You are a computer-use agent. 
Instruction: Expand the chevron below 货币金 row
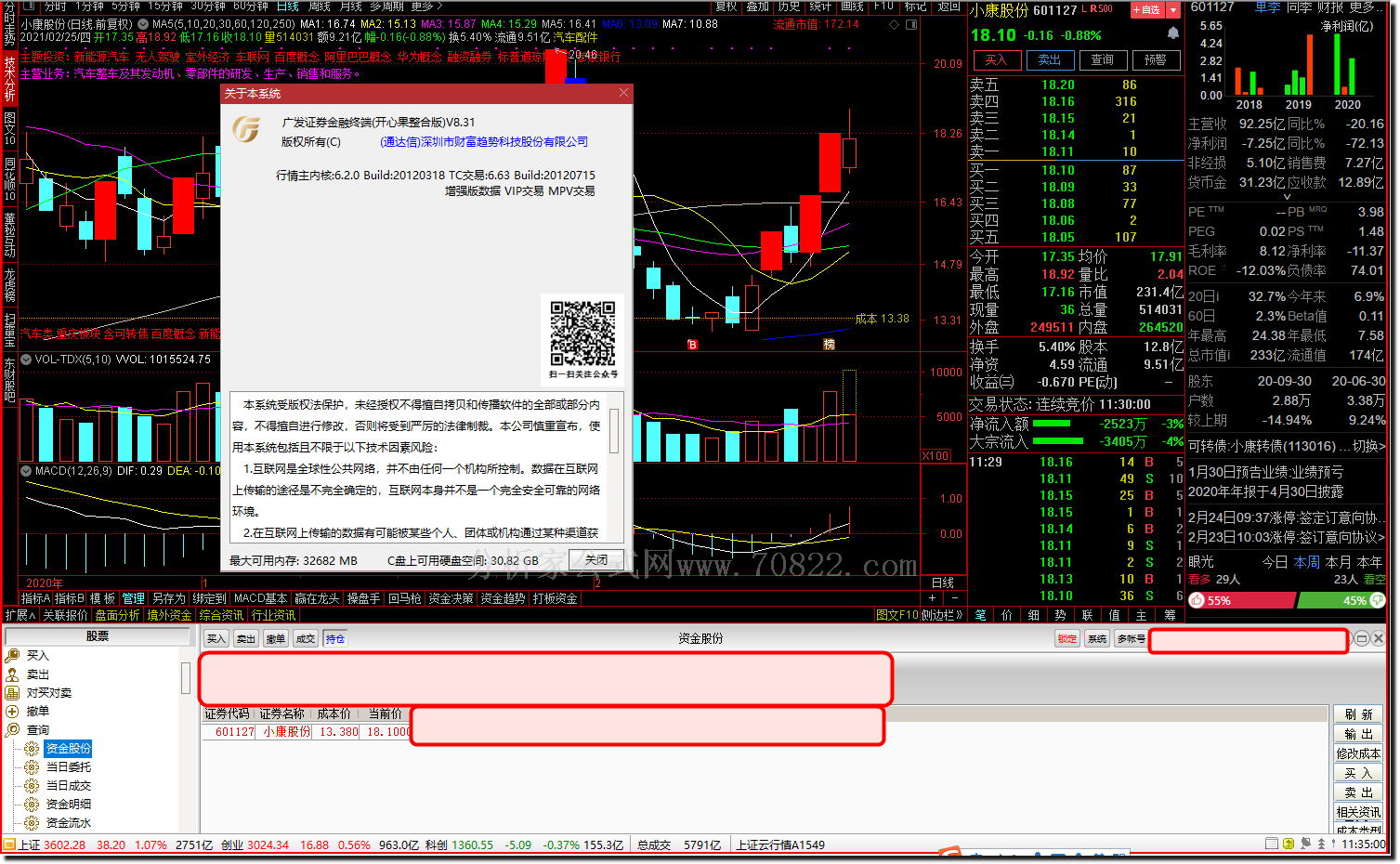[1287, 197]
